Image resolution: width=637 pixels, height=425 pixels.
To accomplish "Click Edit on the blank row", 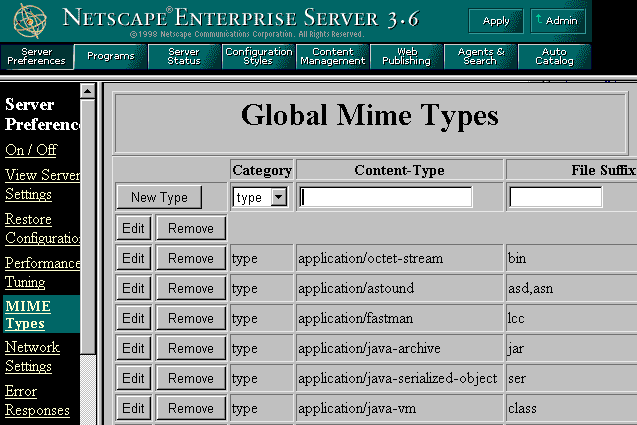I will [x=133, y=228].
